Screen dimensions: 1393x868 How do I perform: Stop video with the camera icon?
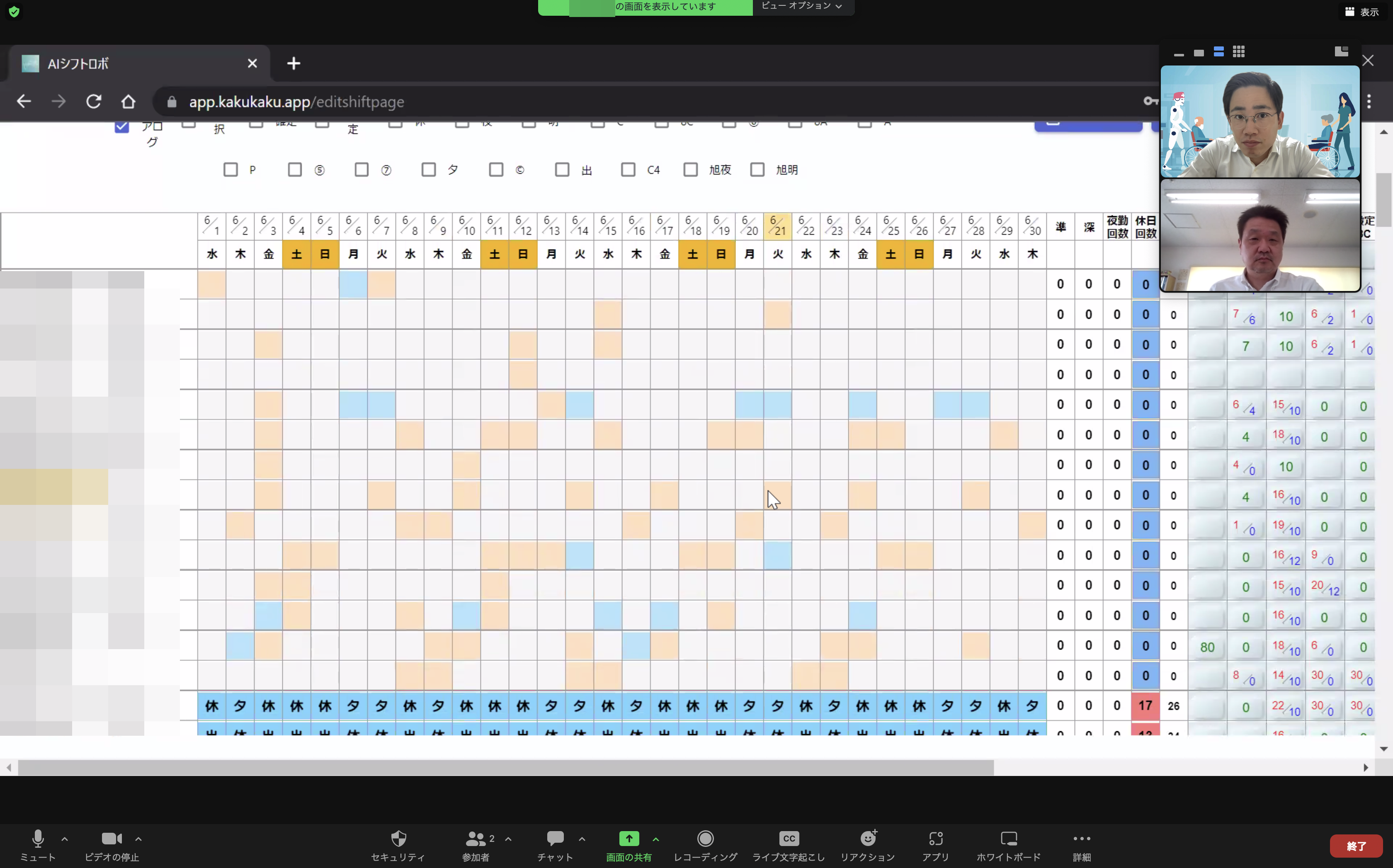point(112,839)
